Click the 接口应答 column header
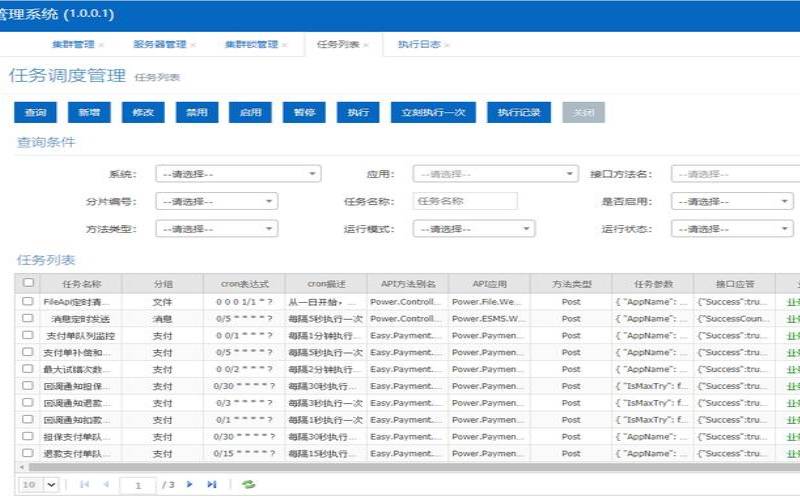800x500 pixels. click(734, 284)
